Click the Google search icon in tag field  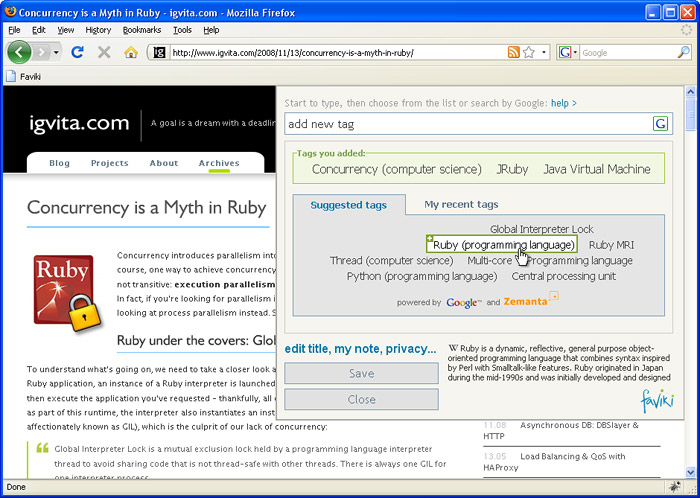(x=660, y=124)
